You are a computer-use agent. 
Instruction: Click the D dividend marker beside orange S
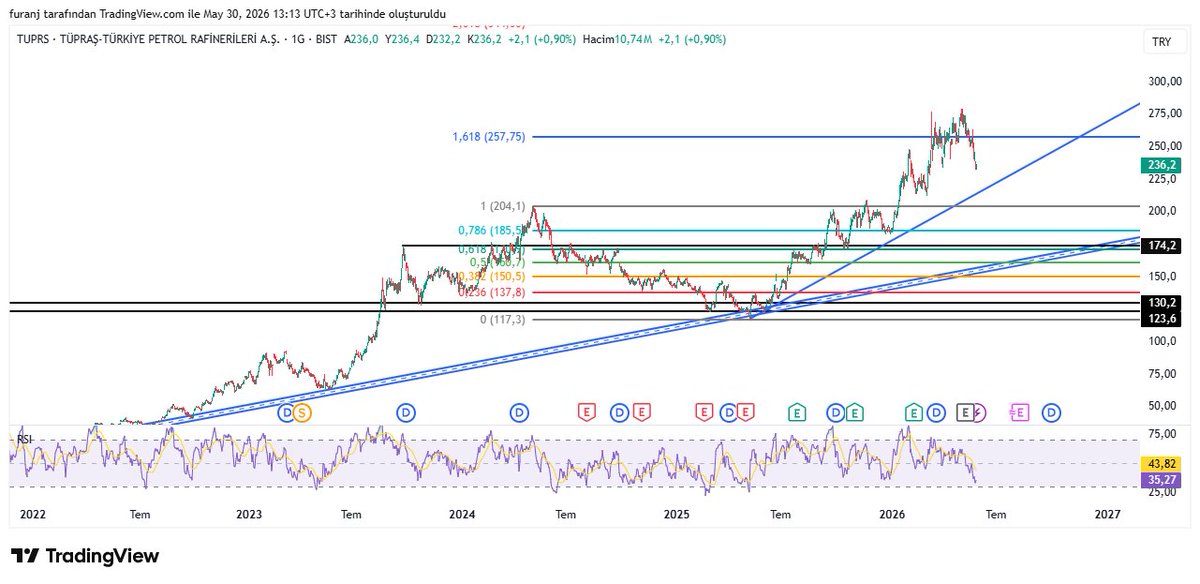(x=287, y=412)
